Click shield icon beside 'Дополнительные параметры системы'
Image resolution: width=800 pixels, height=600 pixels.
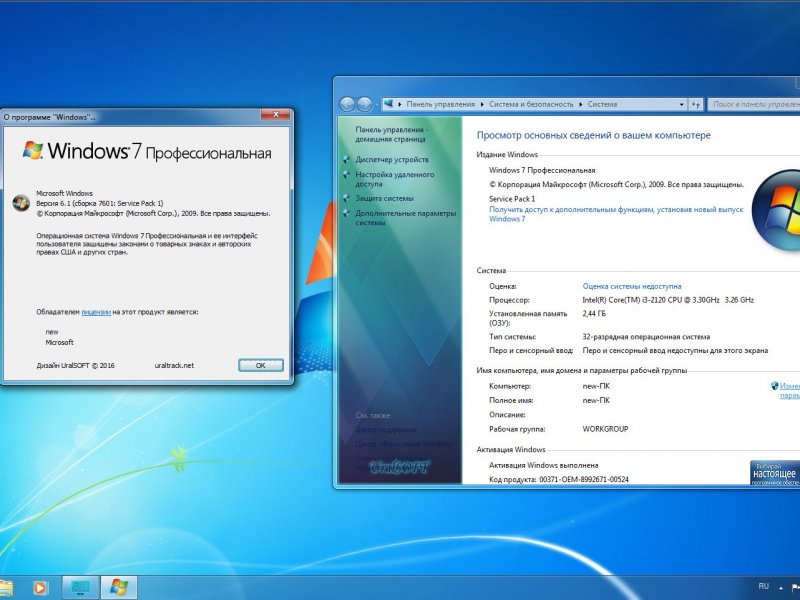tap(346, 213)
